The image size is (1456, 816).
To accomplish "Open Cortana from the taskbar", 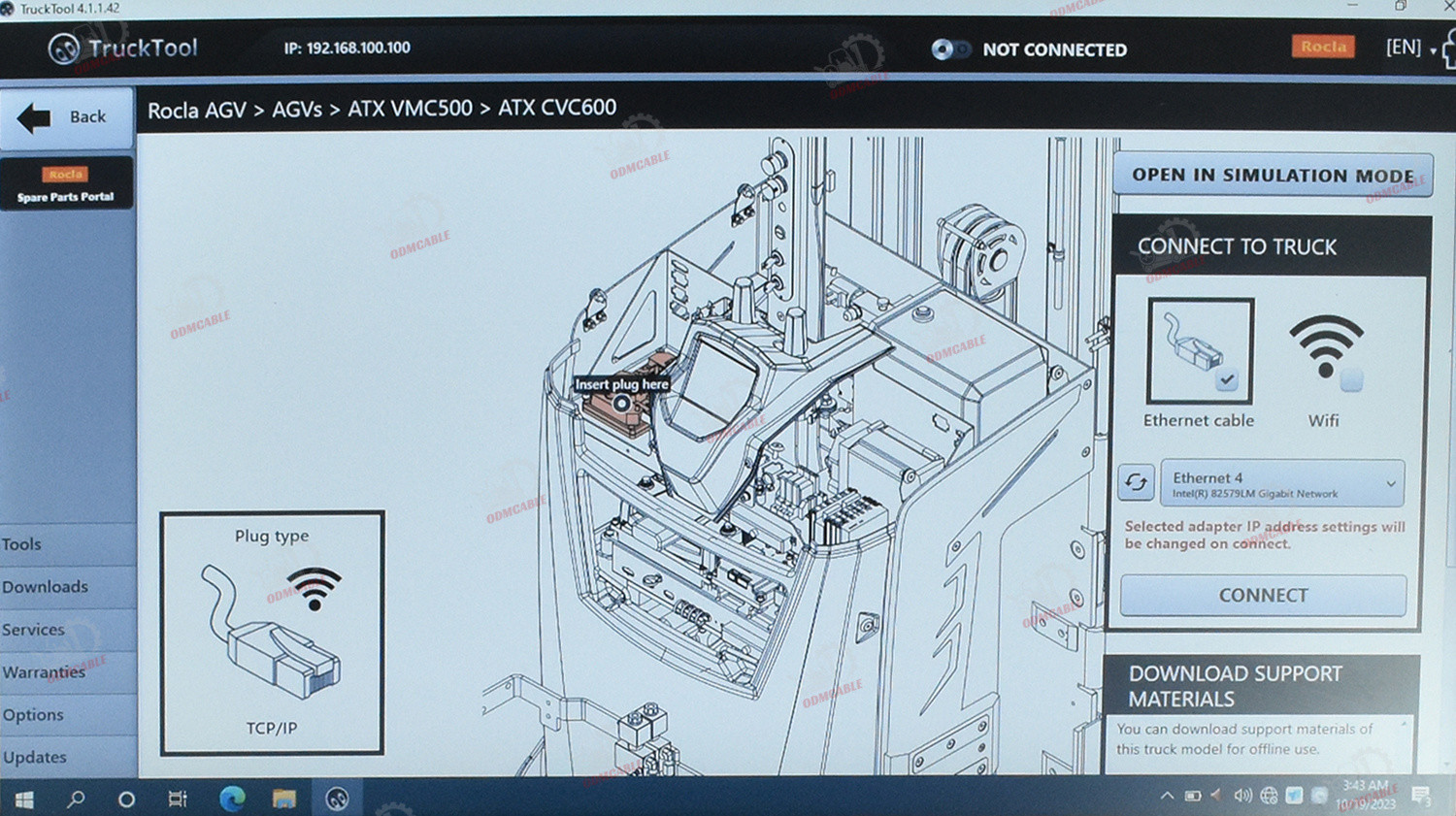I will [x=126, y=800].
